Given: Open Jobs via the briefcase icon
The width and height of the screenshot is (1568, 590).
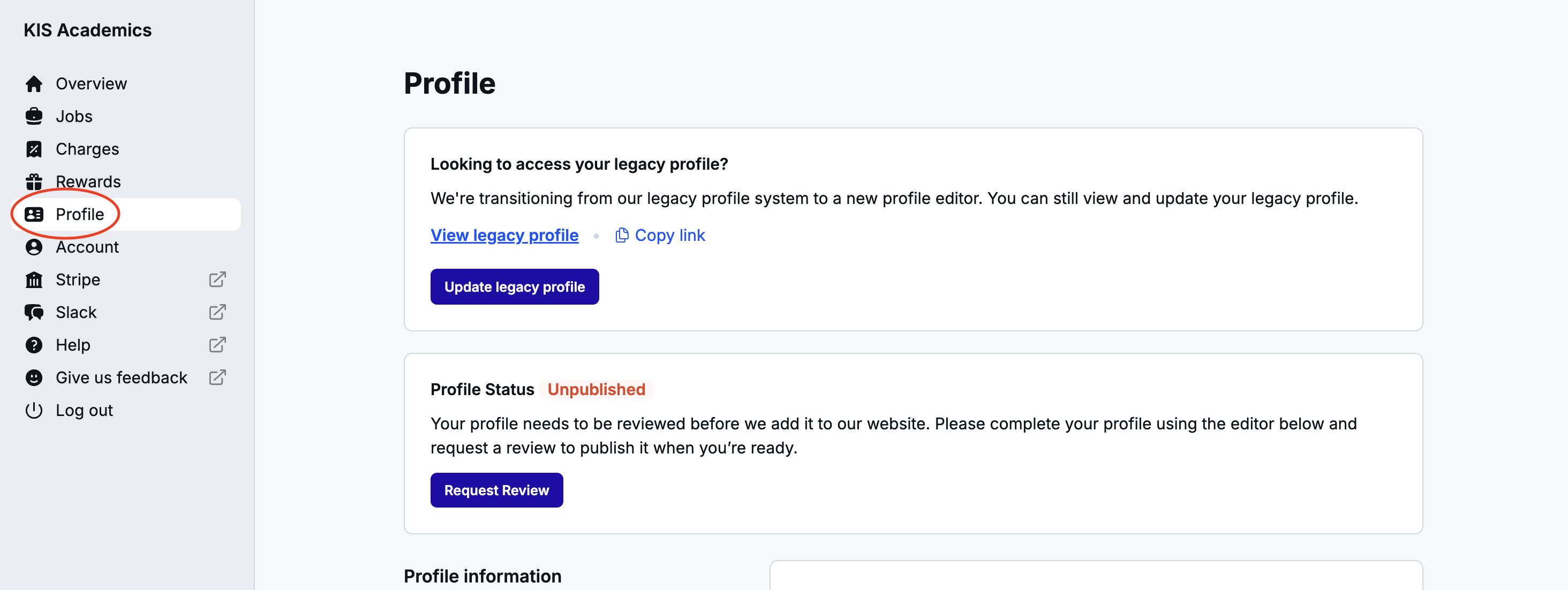Looking at the screenshot, I should (34, 116).
